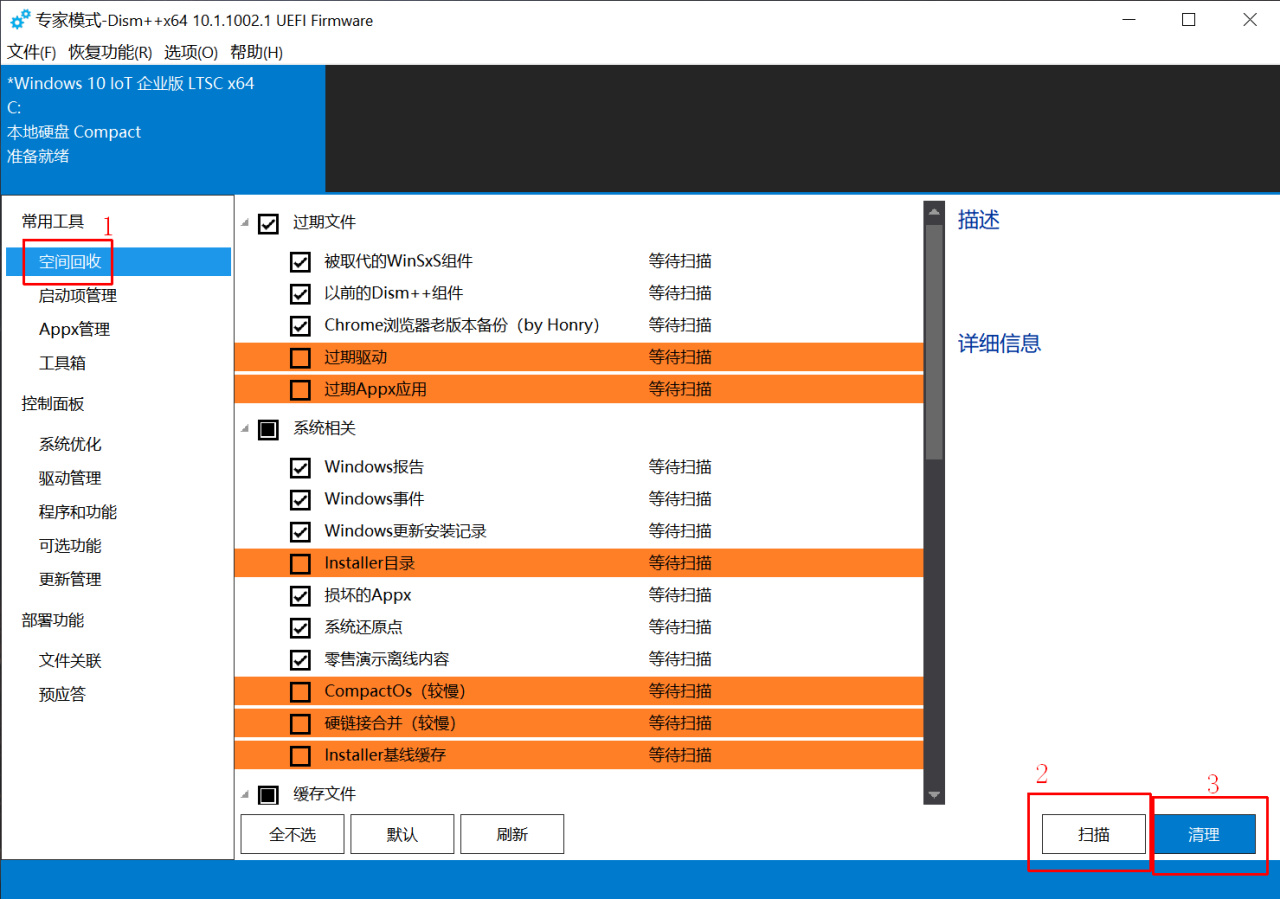Click the 控制面板 section header
Screen dimensions: 1280x899
[53, 404]
